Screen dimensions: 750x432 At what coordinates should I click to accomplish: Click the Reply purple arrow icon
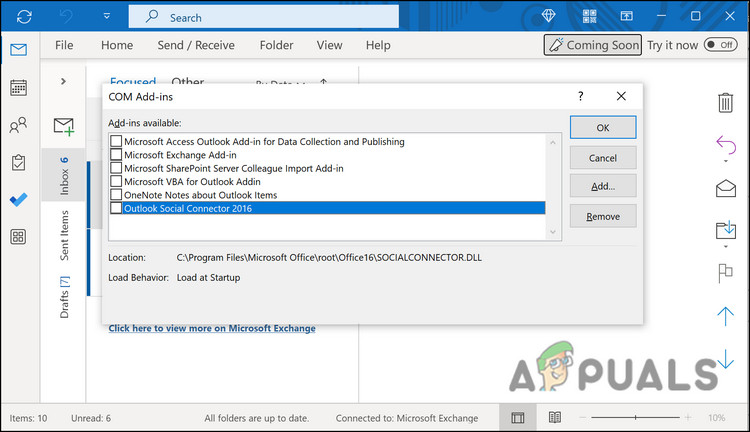click(726, 145)
